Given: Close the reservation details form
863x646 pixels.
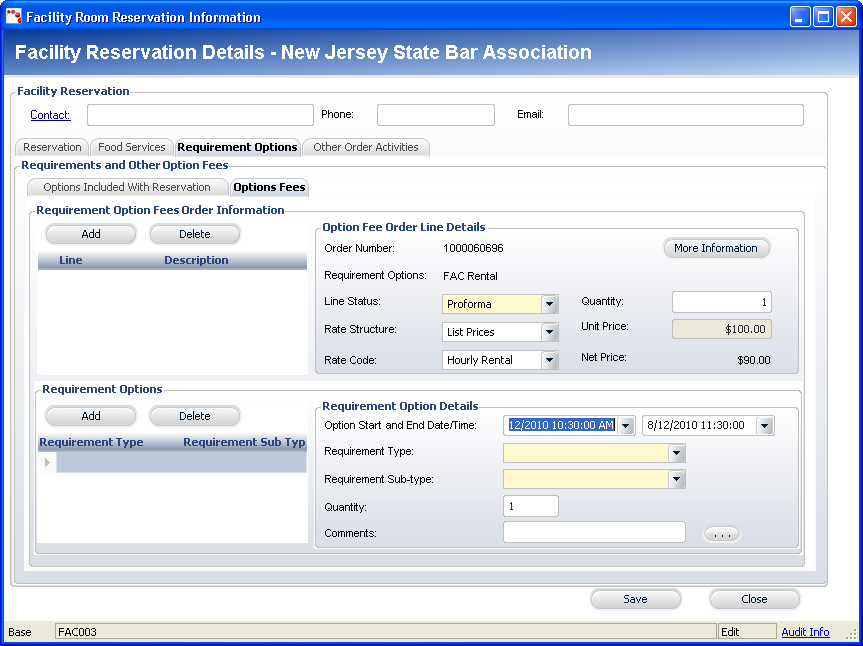Looking at the screenshot, I should 755,599.
